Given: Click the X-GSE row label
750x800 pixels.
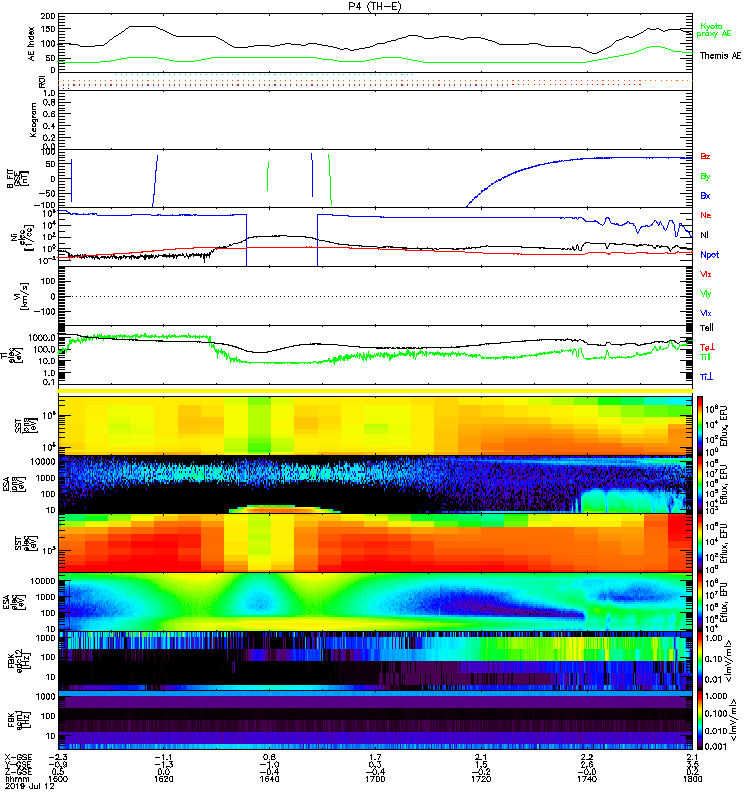Looking at the screenshot, I should (18, 757).
